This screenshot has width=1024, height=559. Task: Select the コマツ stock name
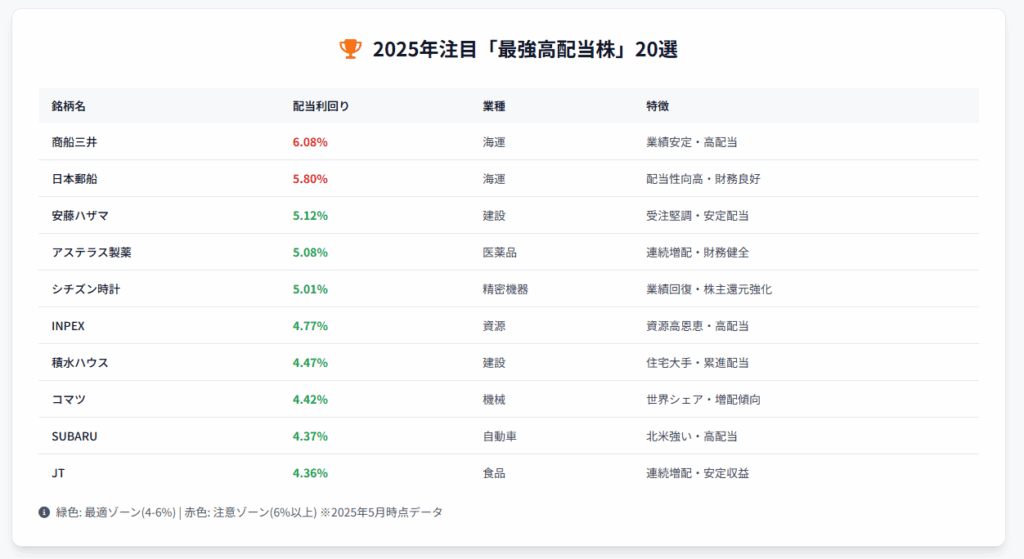tap(69, 400)
